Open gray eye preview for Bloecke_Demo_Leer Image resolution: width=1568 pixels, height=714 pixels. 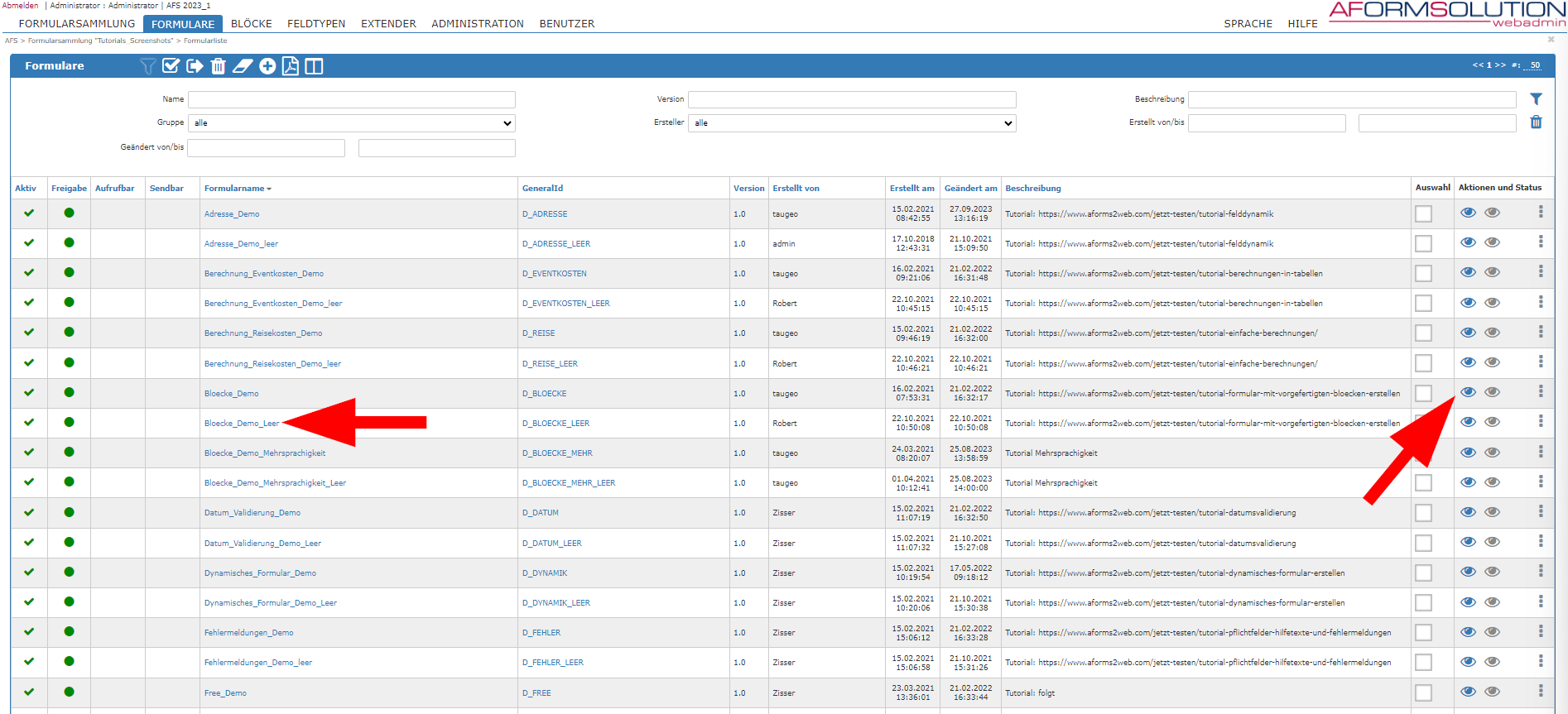click(x=1492, y=422)
